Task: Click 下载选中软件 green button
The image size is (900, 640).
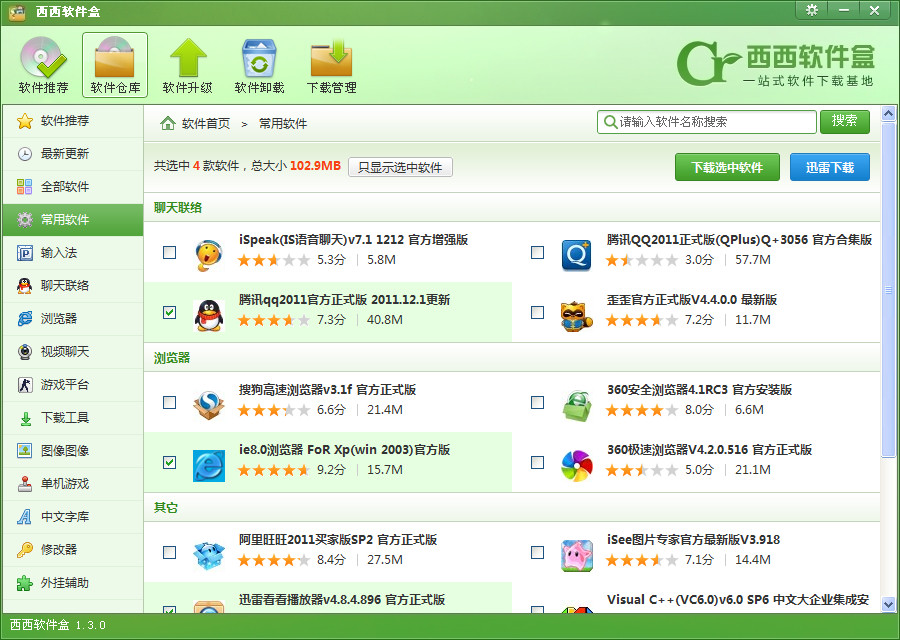Action: 727,167
